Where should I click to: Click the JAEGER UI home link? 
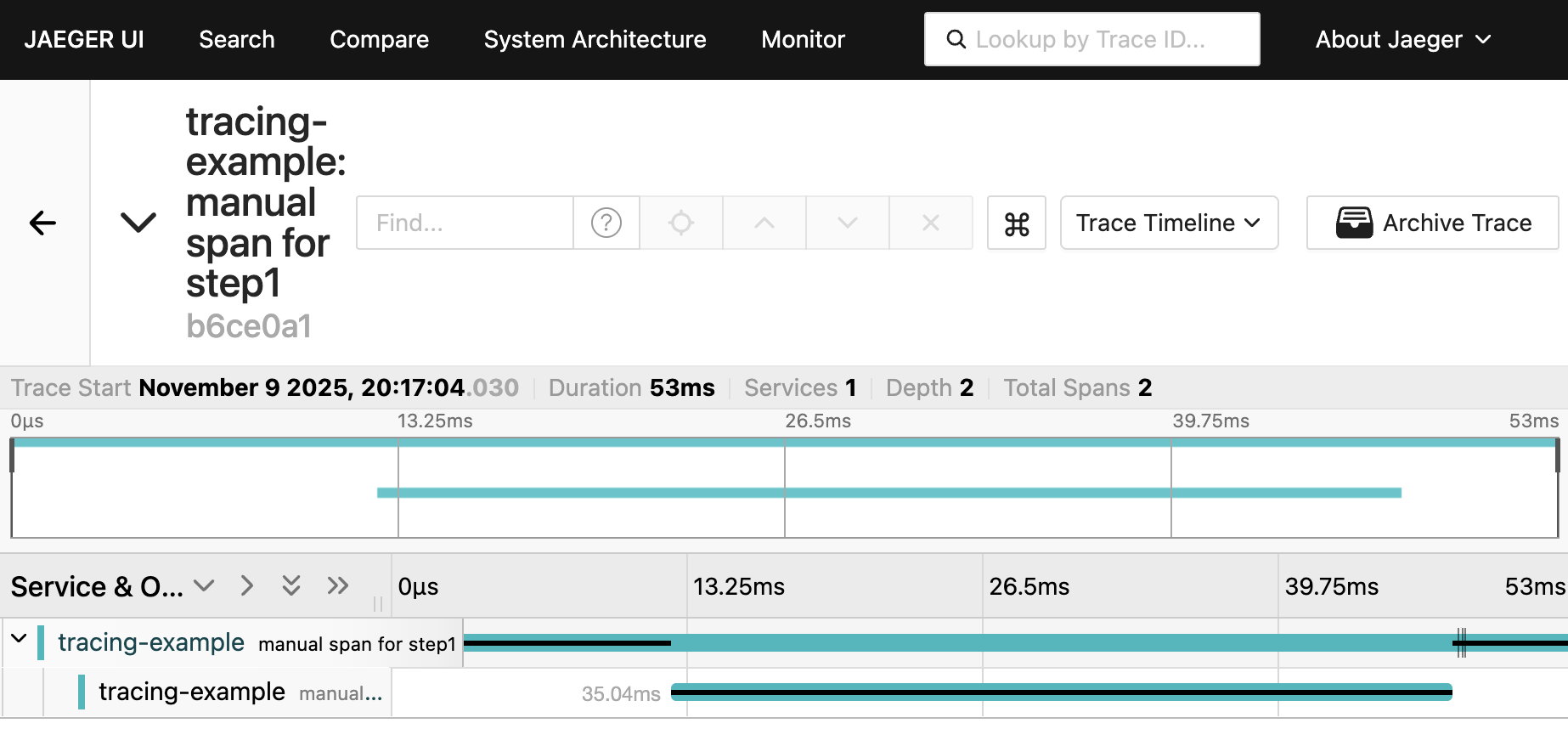click(x=83, y=39)
